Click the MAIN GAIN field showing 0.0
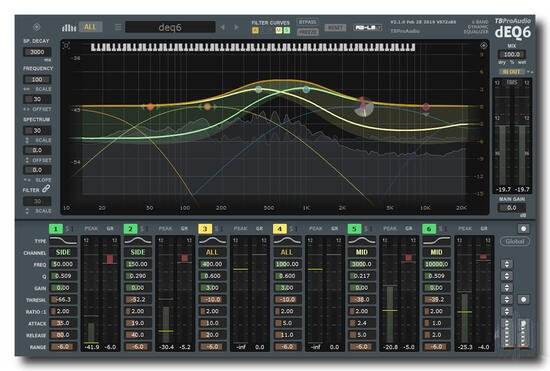The width and height of the screenshot is (550, 371). (512, 208)
